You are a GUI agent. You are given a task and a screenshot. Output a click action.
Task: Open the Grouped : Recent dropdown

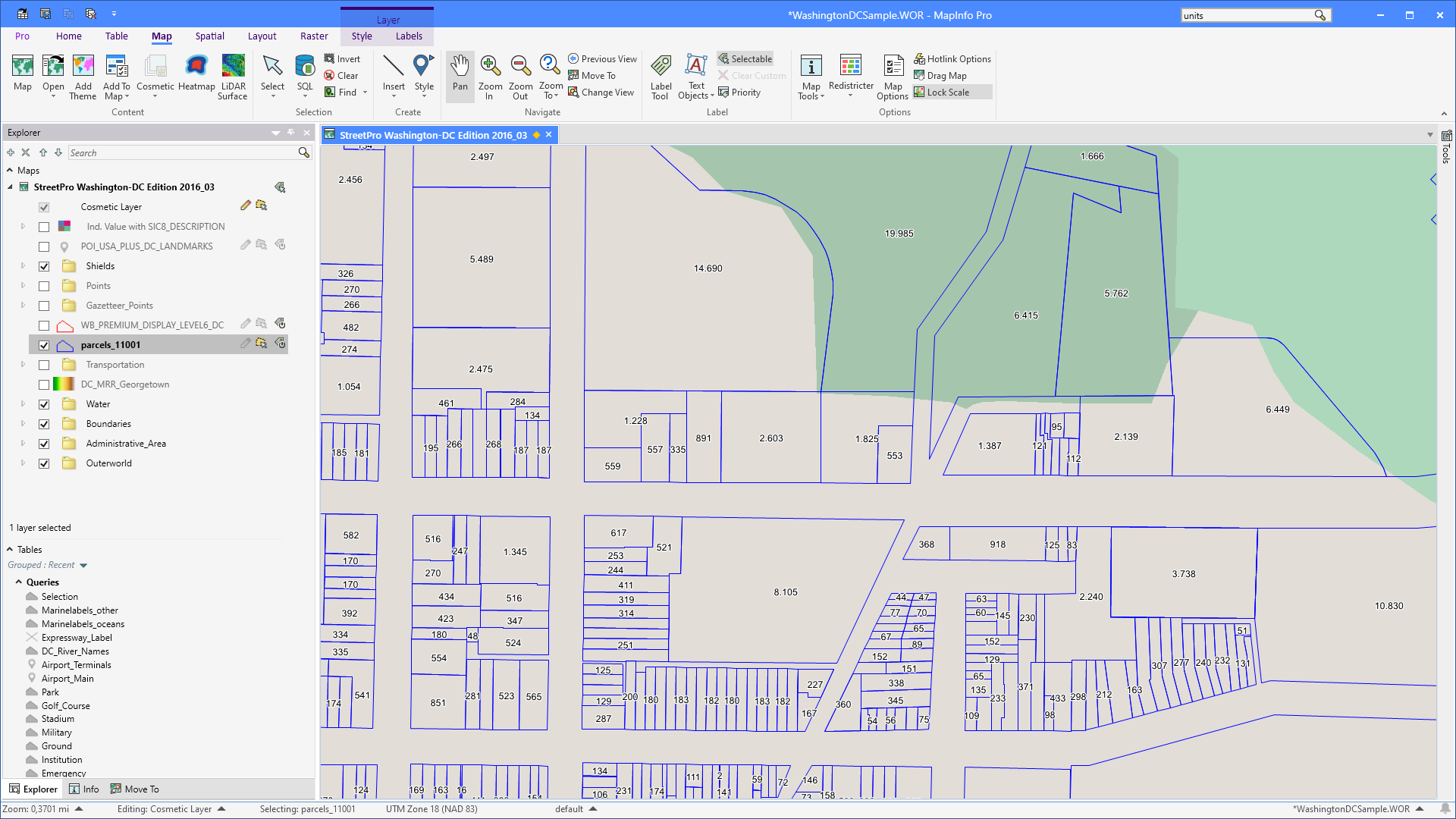tap(83, 565)
